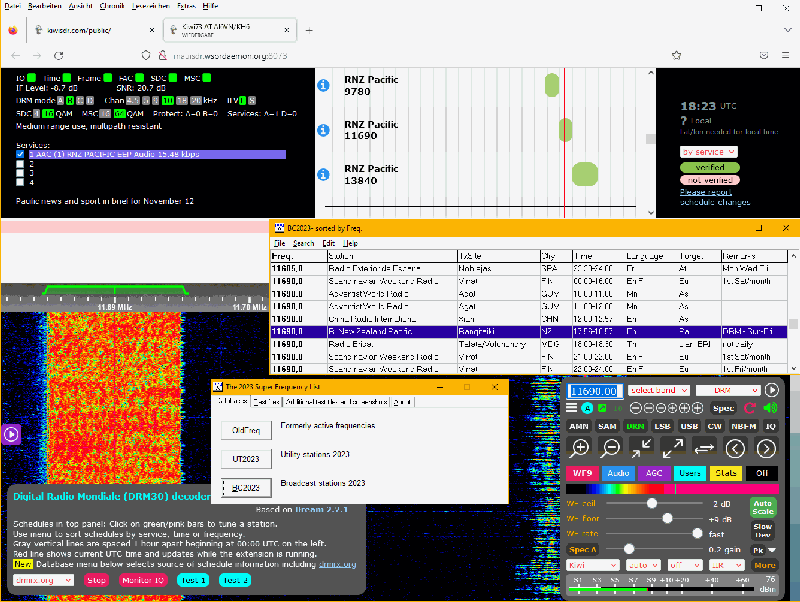Click the zoom to max-in arrows icon
800x602 pixels.
pyautogui.click(x=642, y=449)
